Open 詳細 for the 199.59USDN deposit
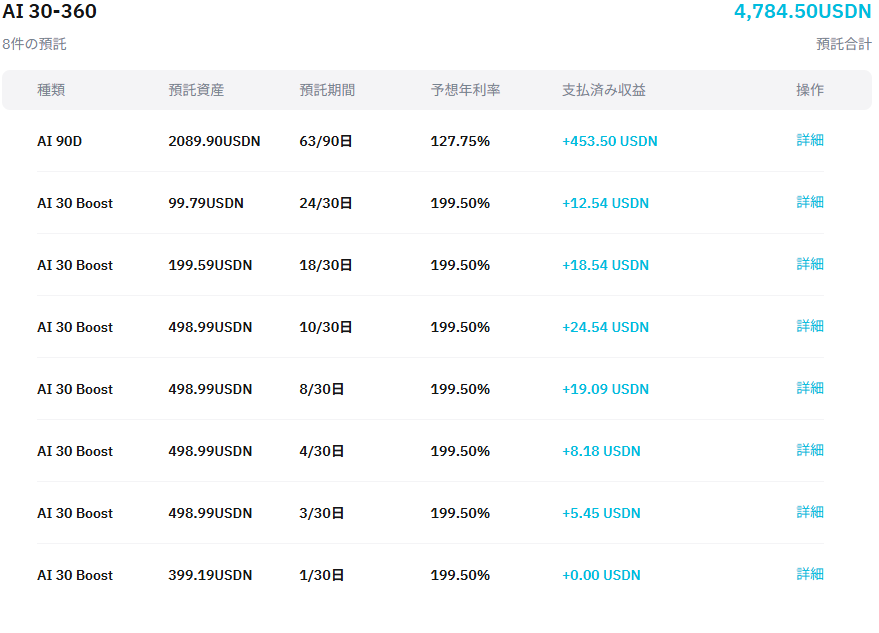879x633 pixels. (x=810, y=264)
